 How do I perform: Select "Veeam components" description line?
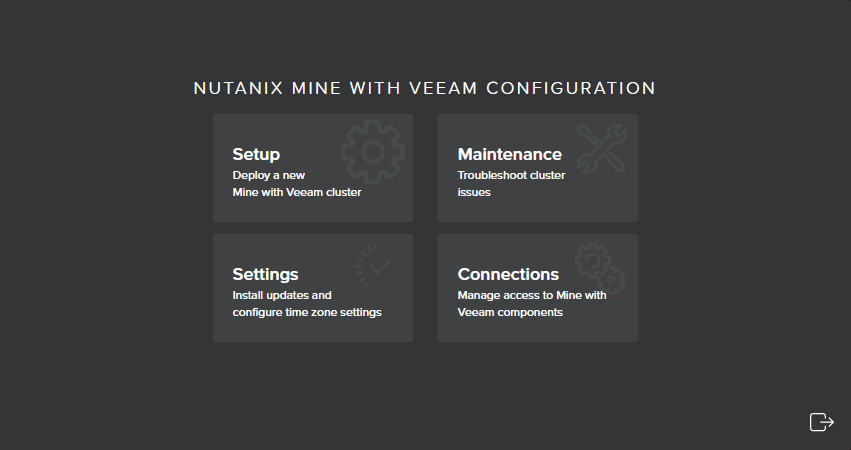pyautogui.click(x=510, y=312)
